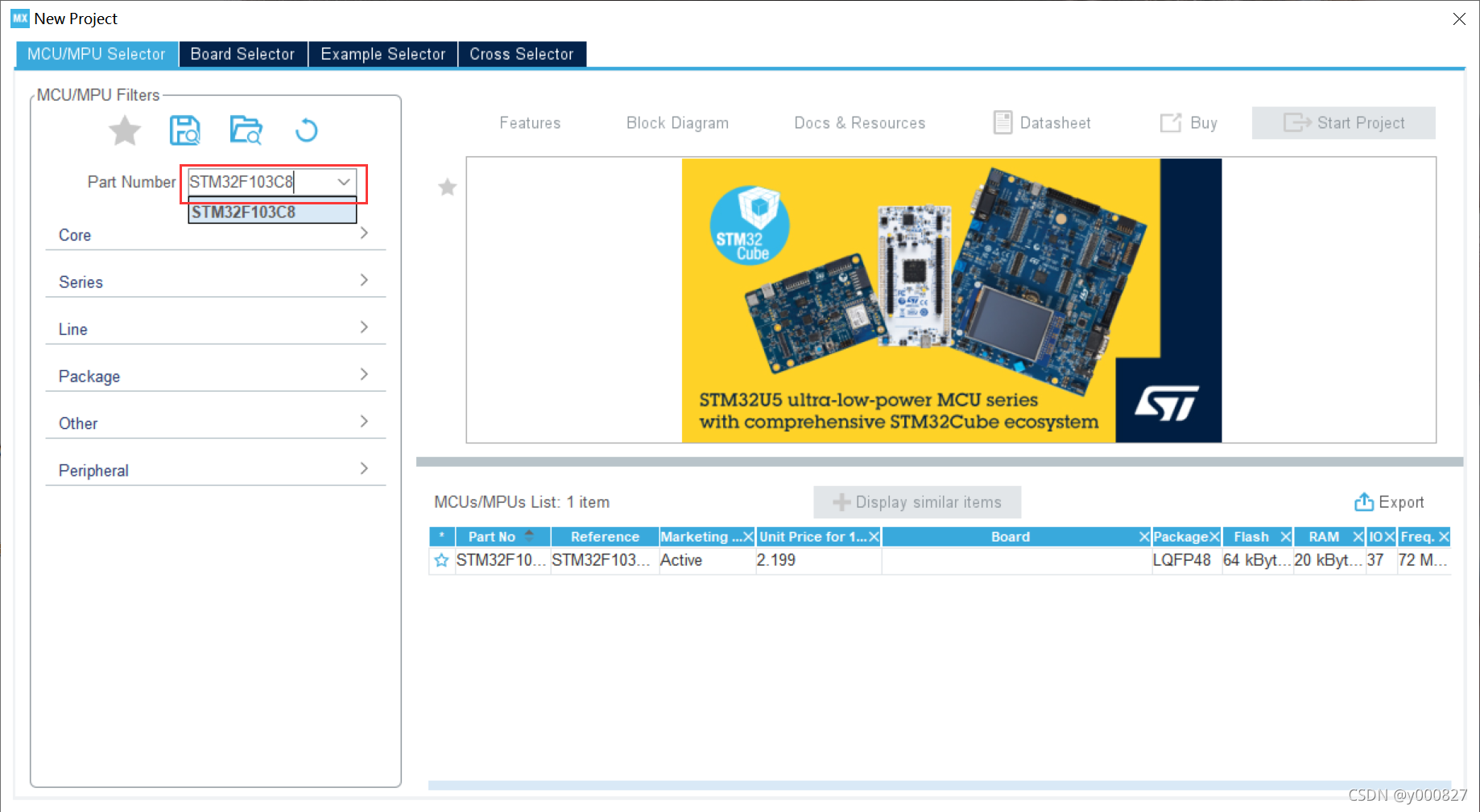Image resolution: width=1480 pixels, height=812 pixels.
Task: Open the Docs & Resources view
Action: click(860, 123)
